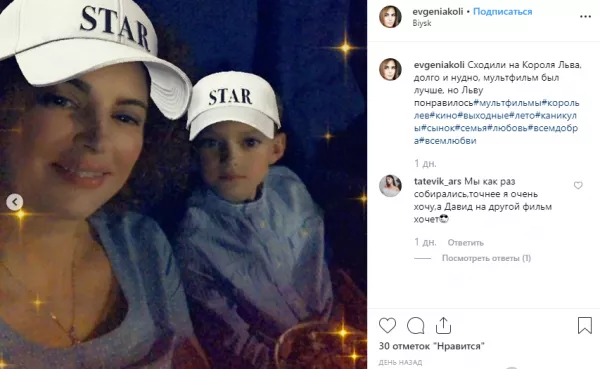Like tatevik_ars comment with small heart
The image size is (600, 369).
point(578,186)
